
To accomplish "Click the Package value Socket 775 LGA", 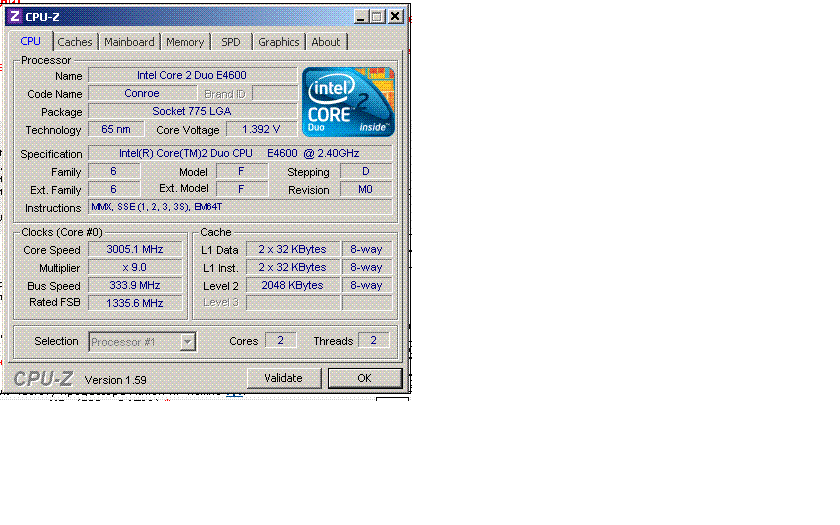I will click(192, 111).
